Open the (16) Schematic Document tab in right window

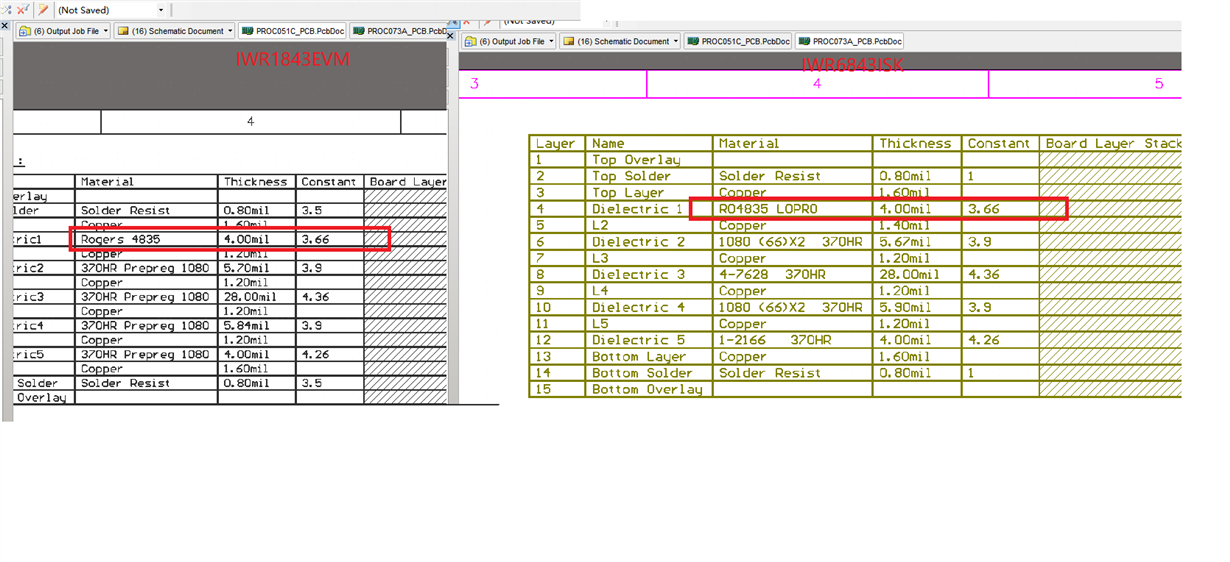point(621,42)
